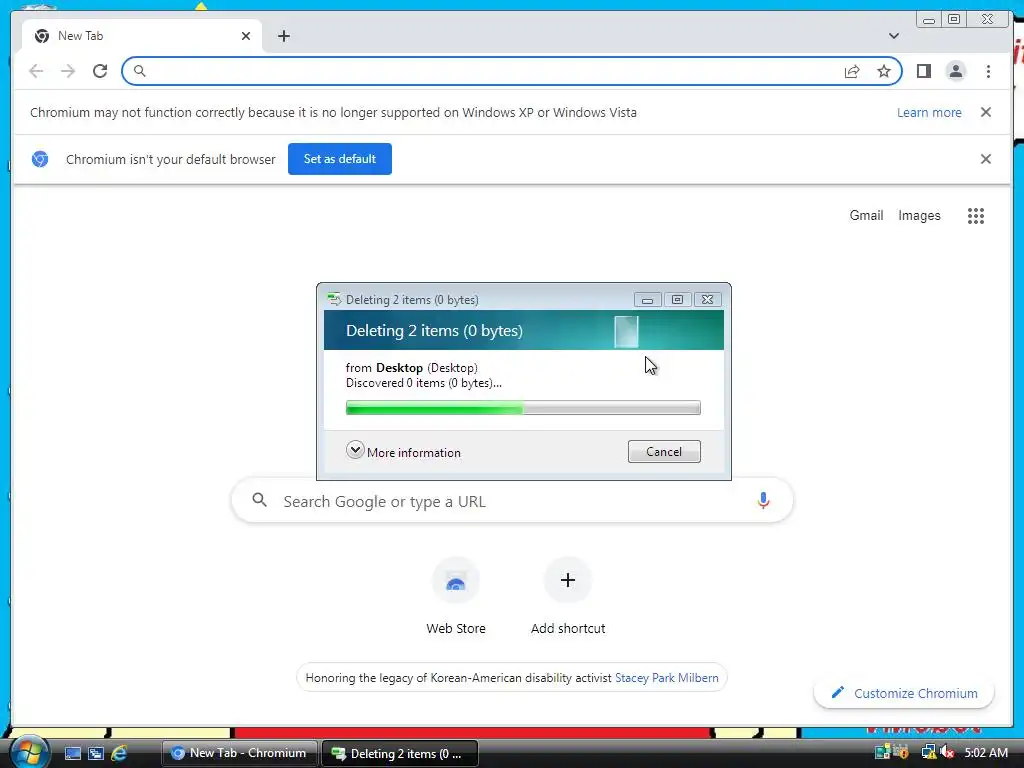Click the share page icon in address bar
Viewport: 1024px width, 768px height.
[852, 71]
